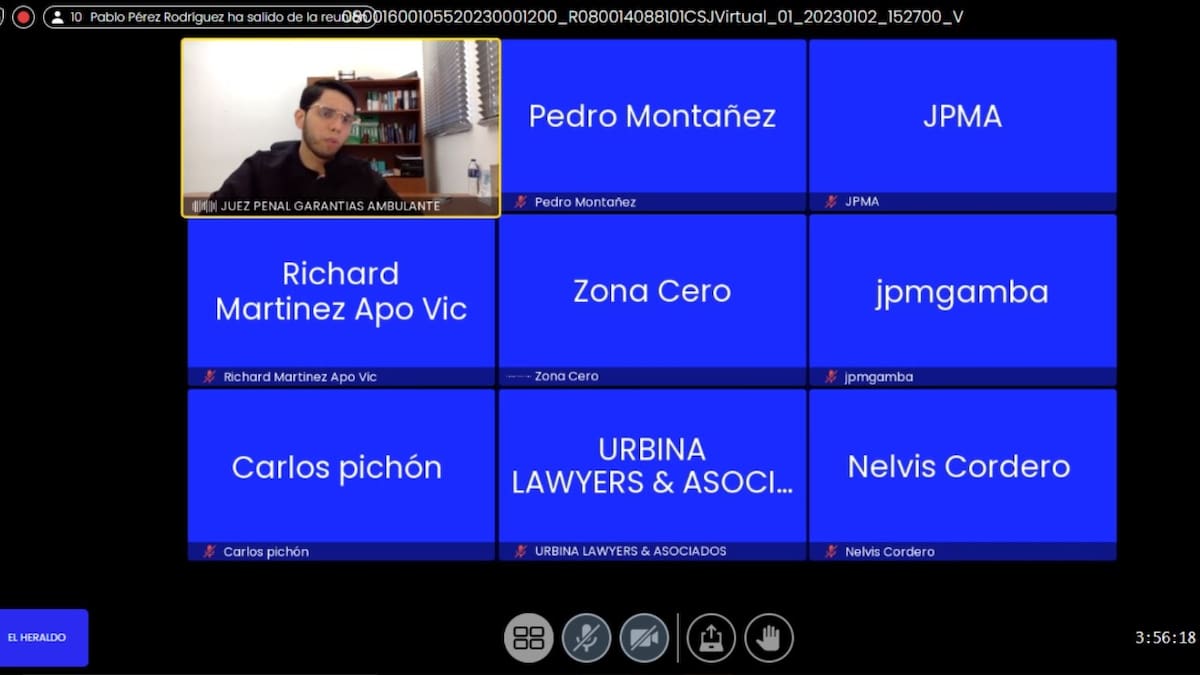Select Pedro Montañez participant tile
Viewport: 1200px width, 675px height.
pos(652,117)
